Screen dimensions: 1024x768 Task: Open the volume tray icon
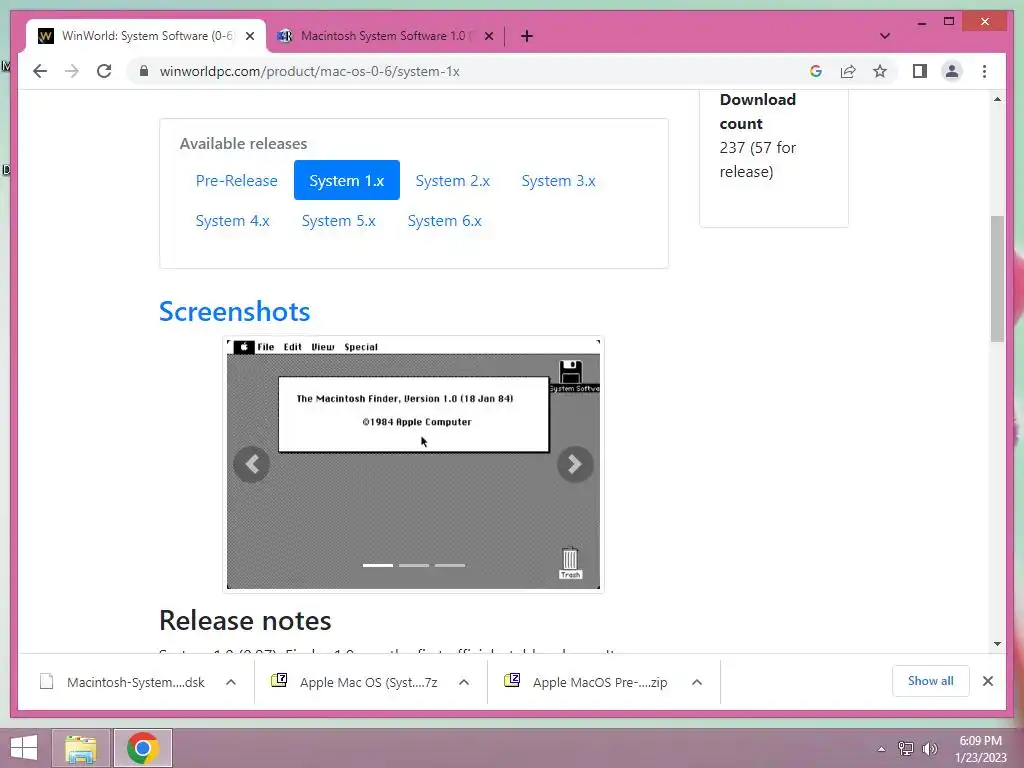[x=929, y=748]
